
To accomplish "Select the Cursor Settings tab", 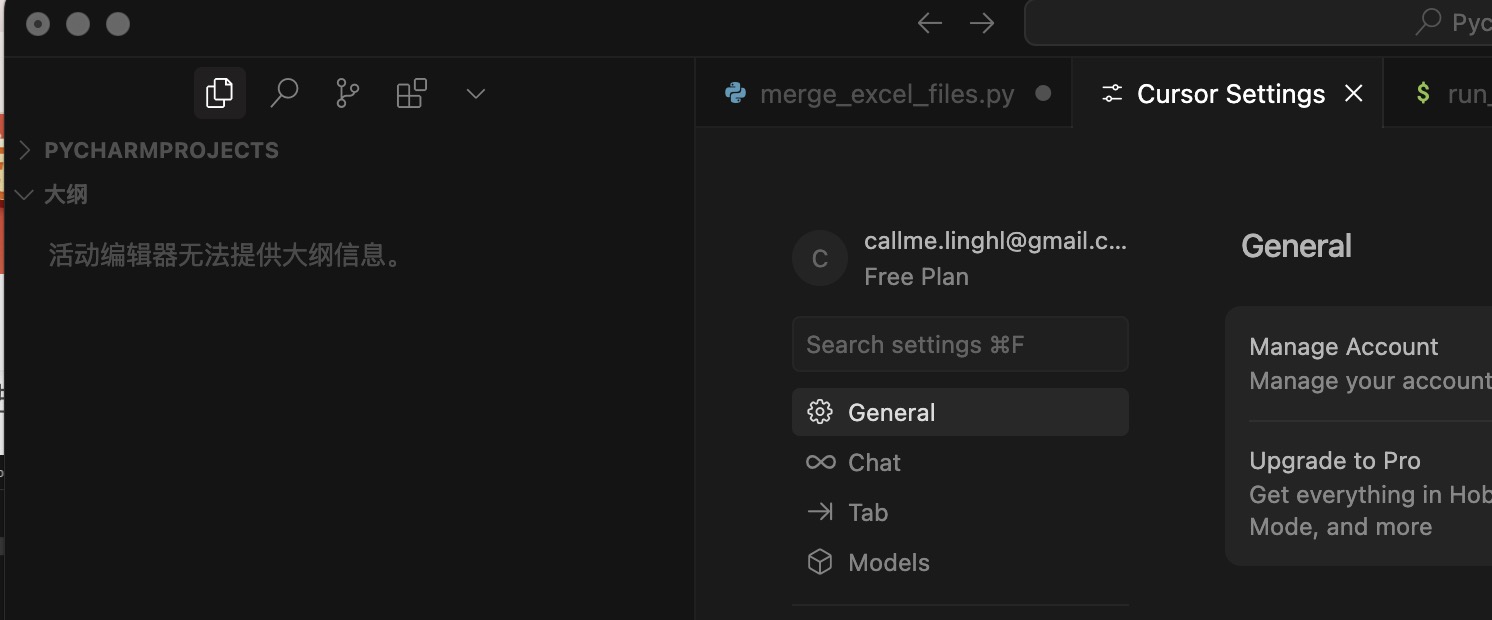I will [1214, 94].
